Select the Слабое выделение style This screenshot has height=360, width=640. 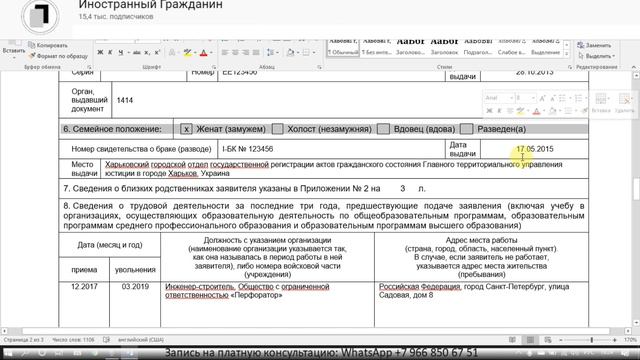coord(511,48)
